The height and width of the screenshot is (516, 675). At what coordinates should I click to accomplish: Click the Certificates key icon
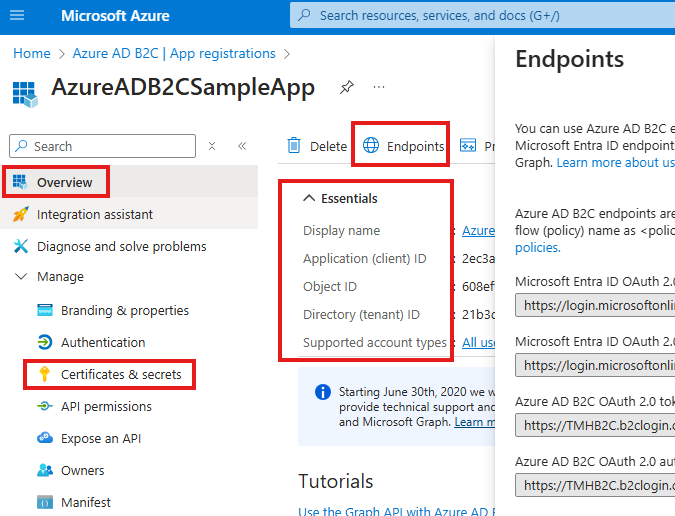[x=44, y=374]
